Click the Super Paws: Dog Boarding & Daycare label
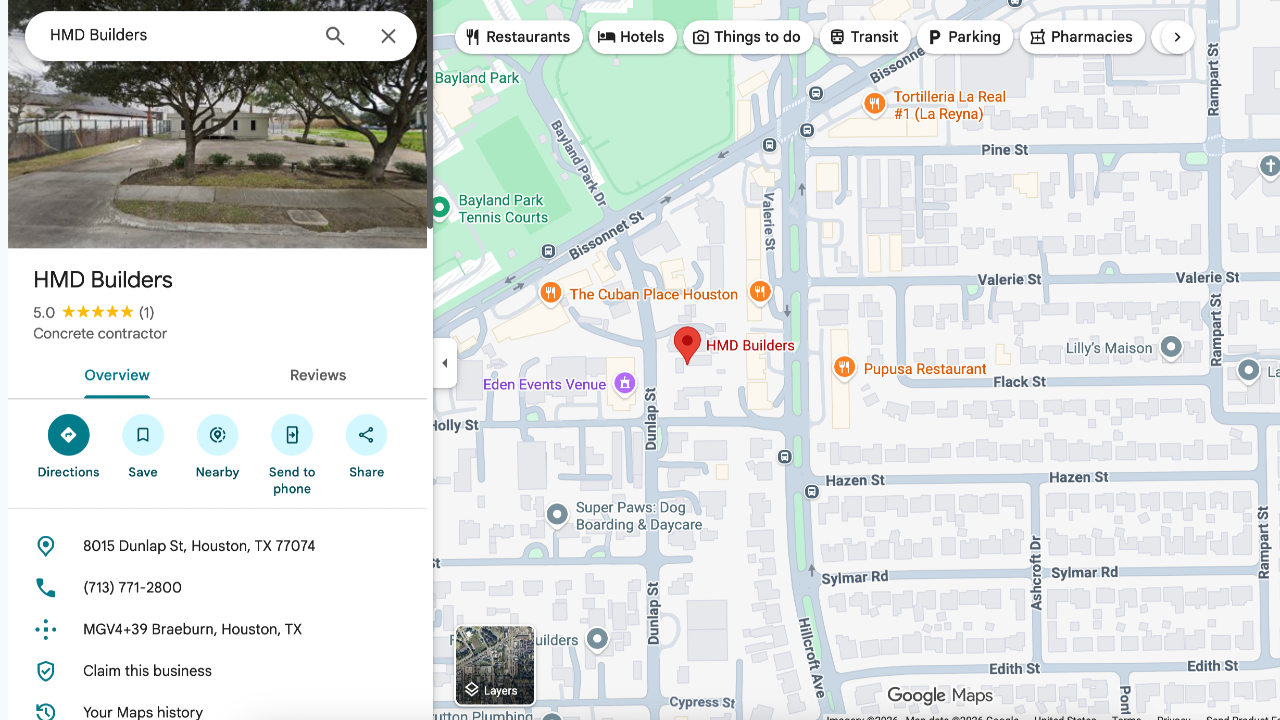The height and width of the screenshot is (720, 1280). [x=639, y=516]
